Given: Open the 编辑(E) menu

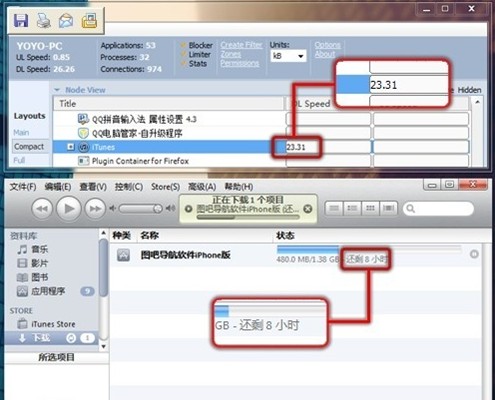Looking at the screenshot, I should 58,187.
